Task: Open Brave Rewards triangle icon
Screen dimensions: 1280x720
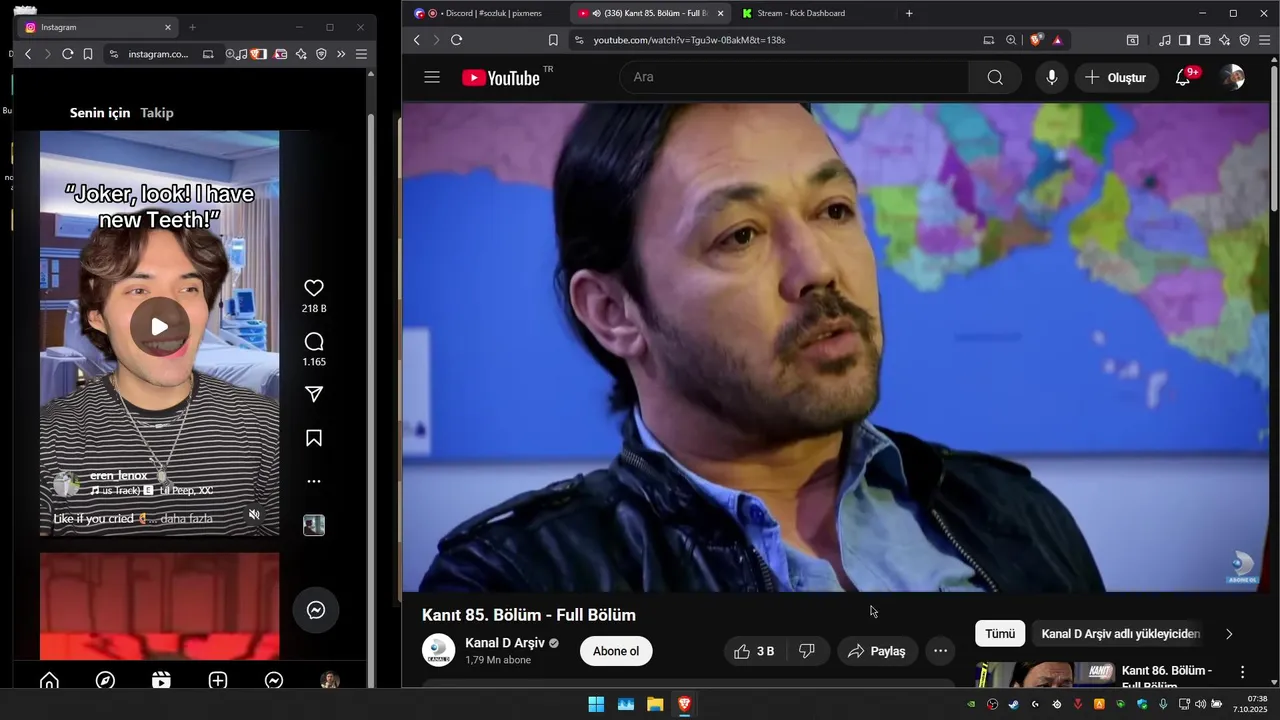Action: [x=1057, y=40]
